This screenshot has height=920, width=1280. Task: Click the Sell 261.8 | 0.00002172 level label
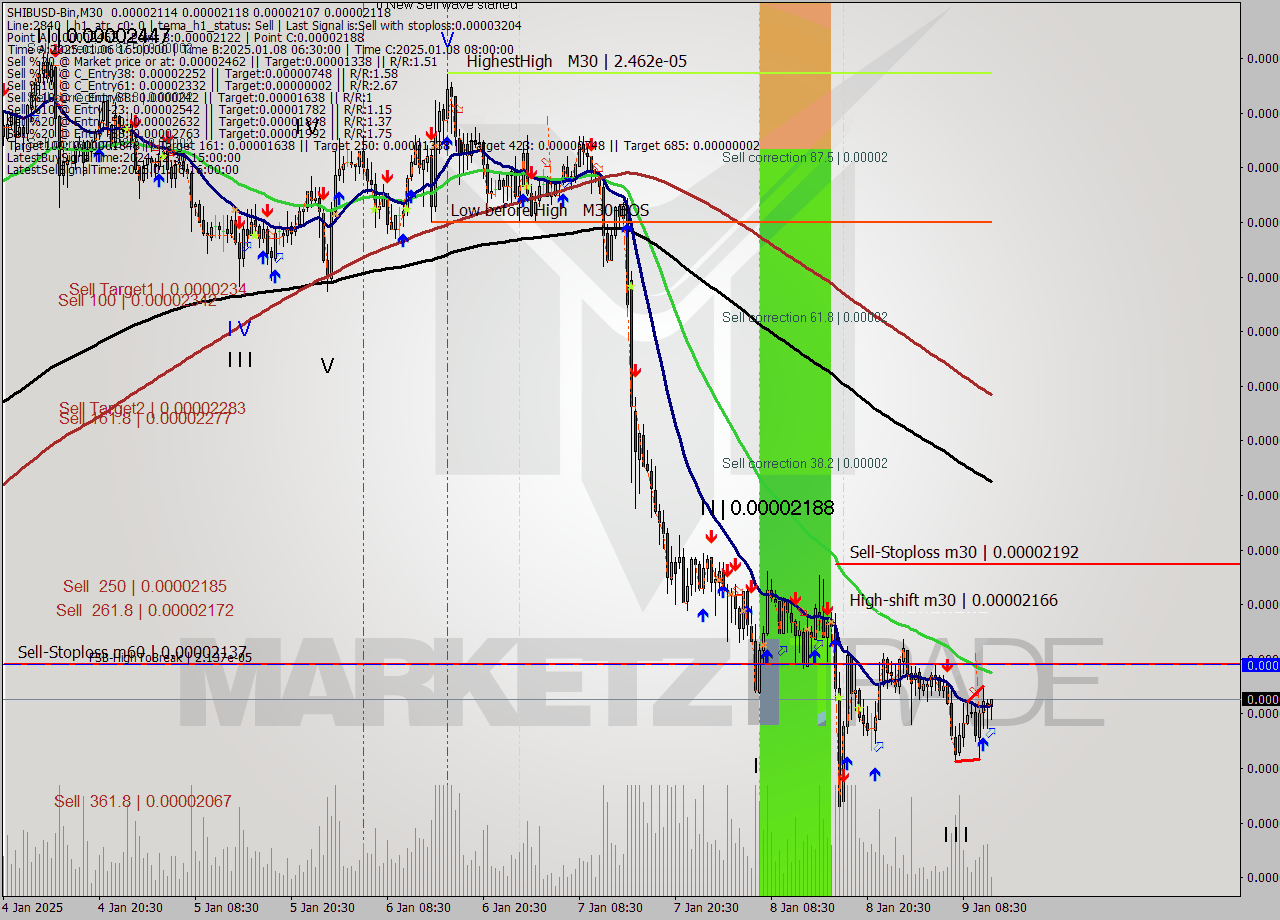click(x=145, y=610)
